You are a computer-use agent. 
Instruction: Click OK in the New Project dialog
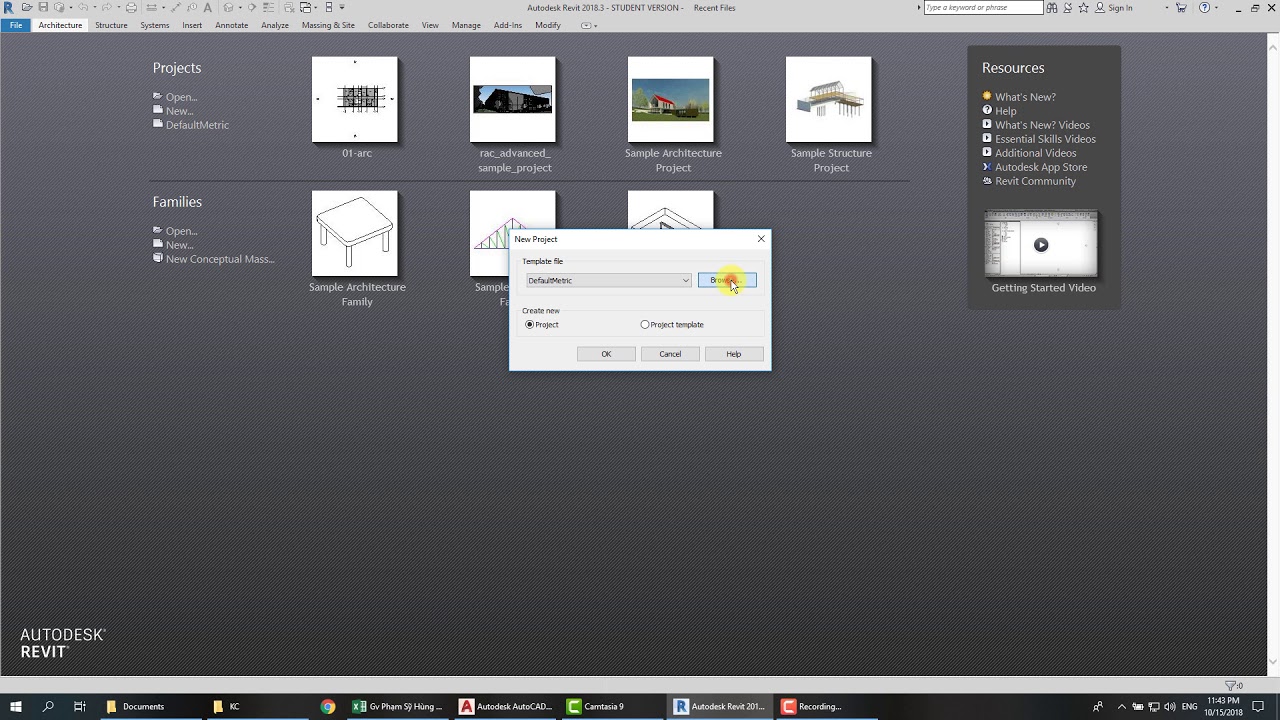pyautogui.click(x=606, y=354)
